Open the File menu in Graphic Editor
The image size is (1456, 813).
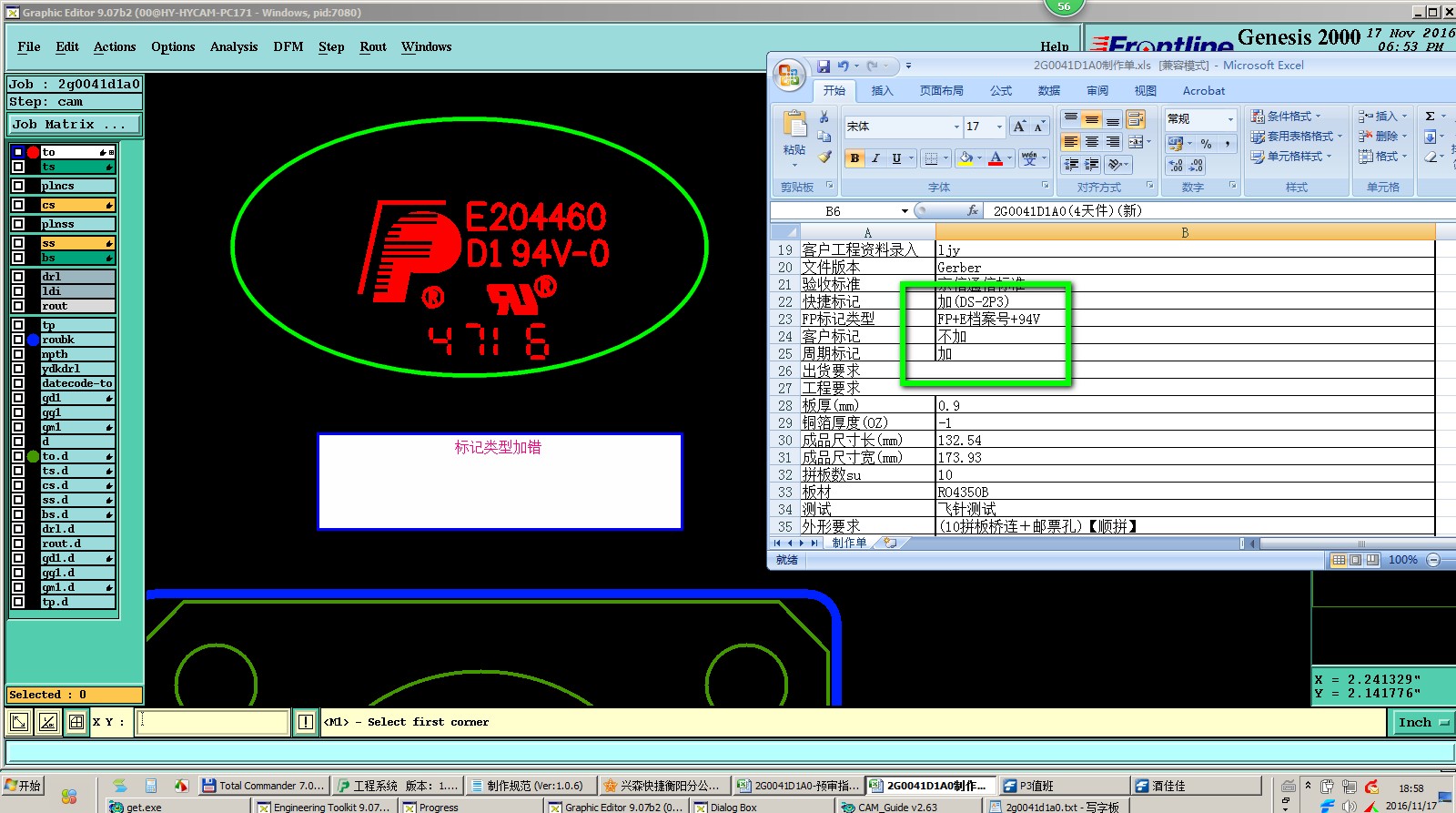pos(29,46)
